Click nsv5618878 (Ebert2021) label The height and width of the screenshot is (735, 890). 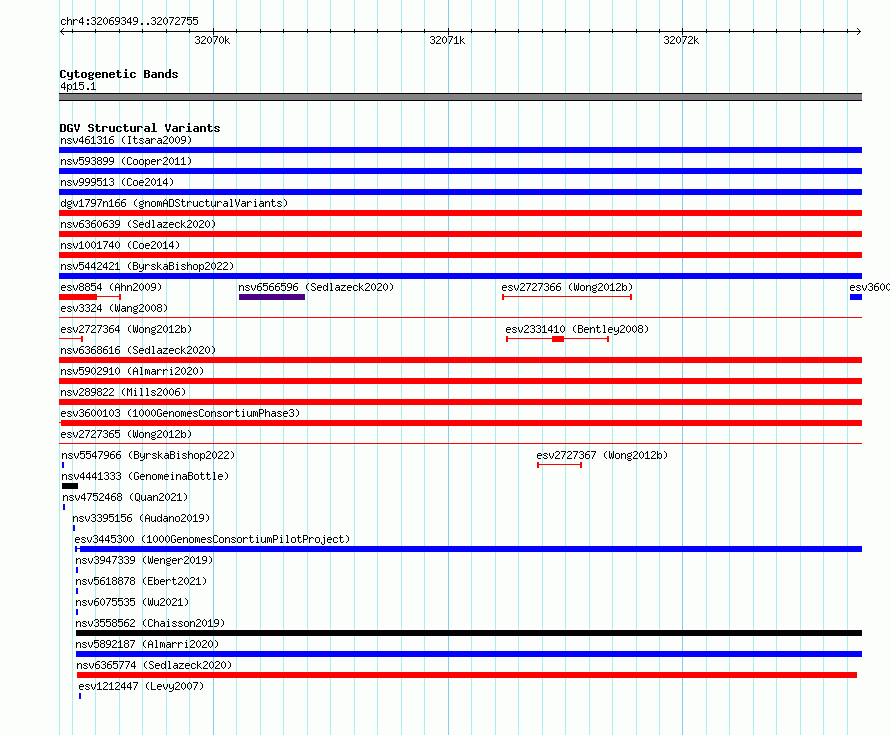(x=141, y=581)
